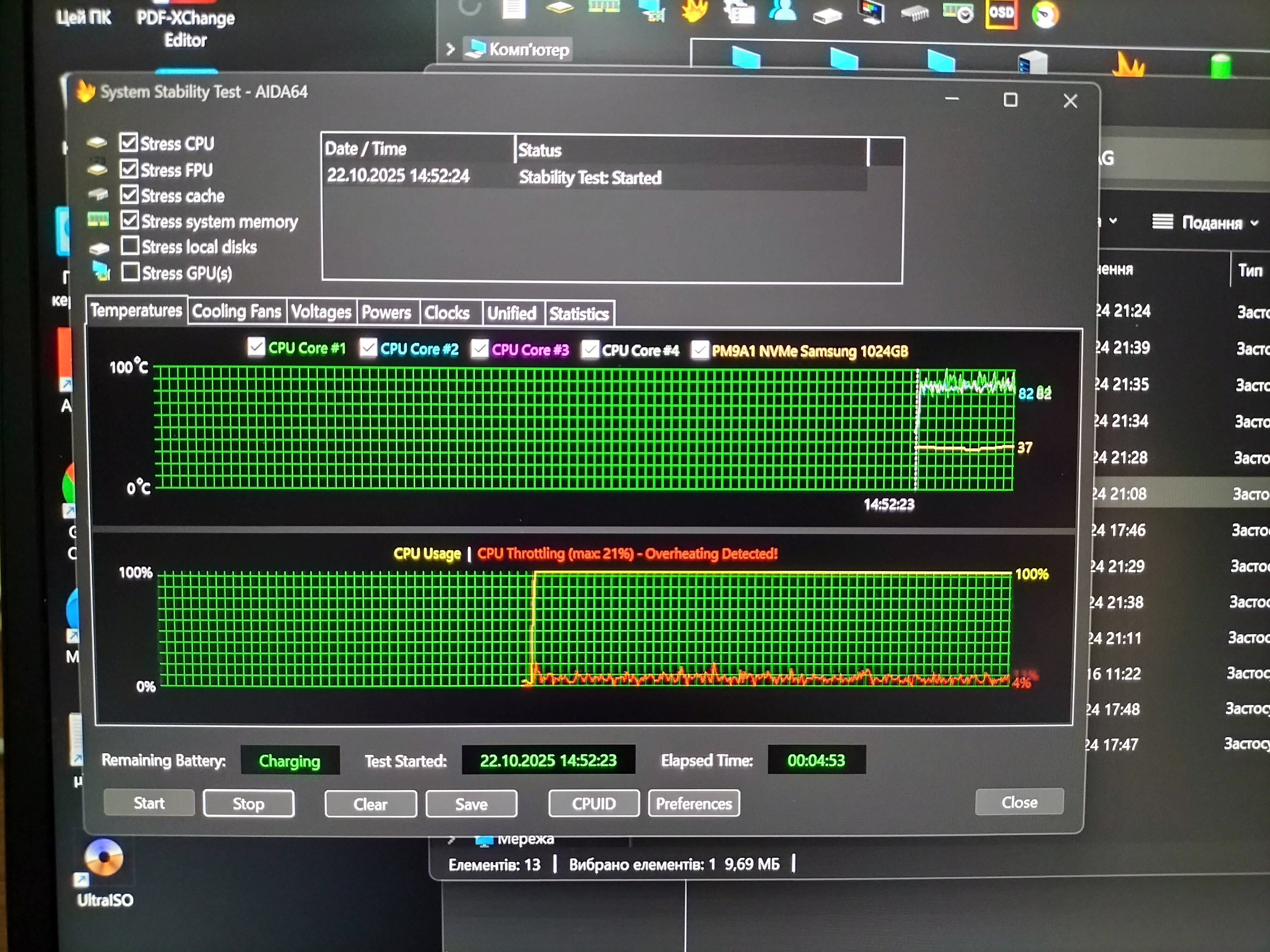Open the System Stability Test flame icon
1270x952 pixels.
pos(694,11)
